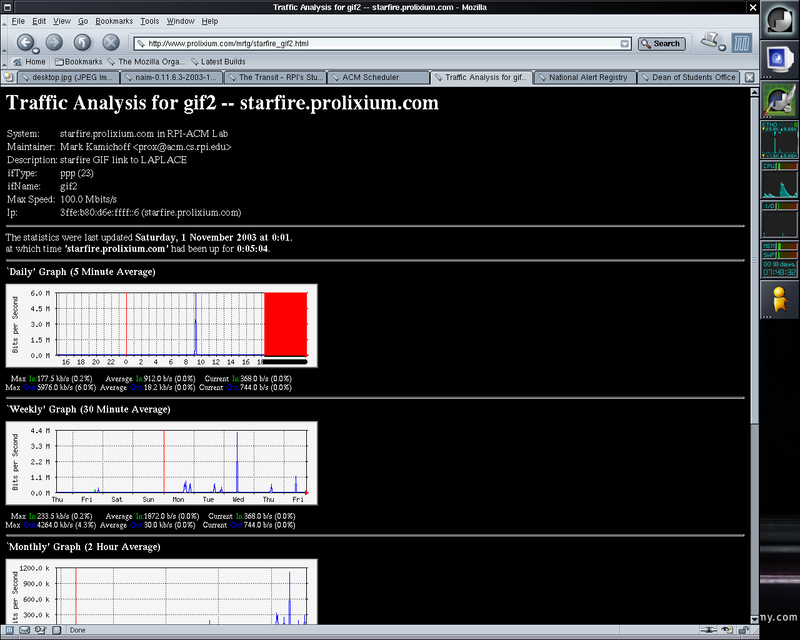Click the Stop loading button

pos(111,43)
